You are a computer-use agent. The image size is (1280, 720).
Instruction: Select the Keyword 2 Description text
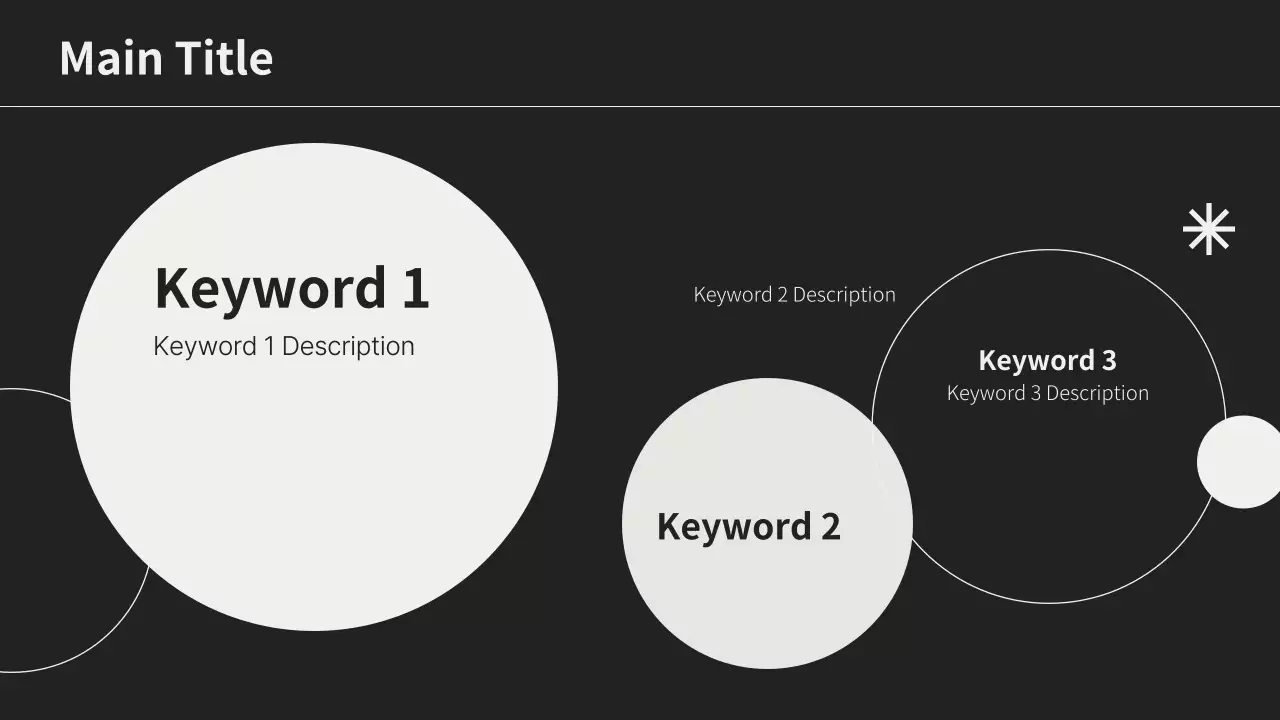[794, 295]
